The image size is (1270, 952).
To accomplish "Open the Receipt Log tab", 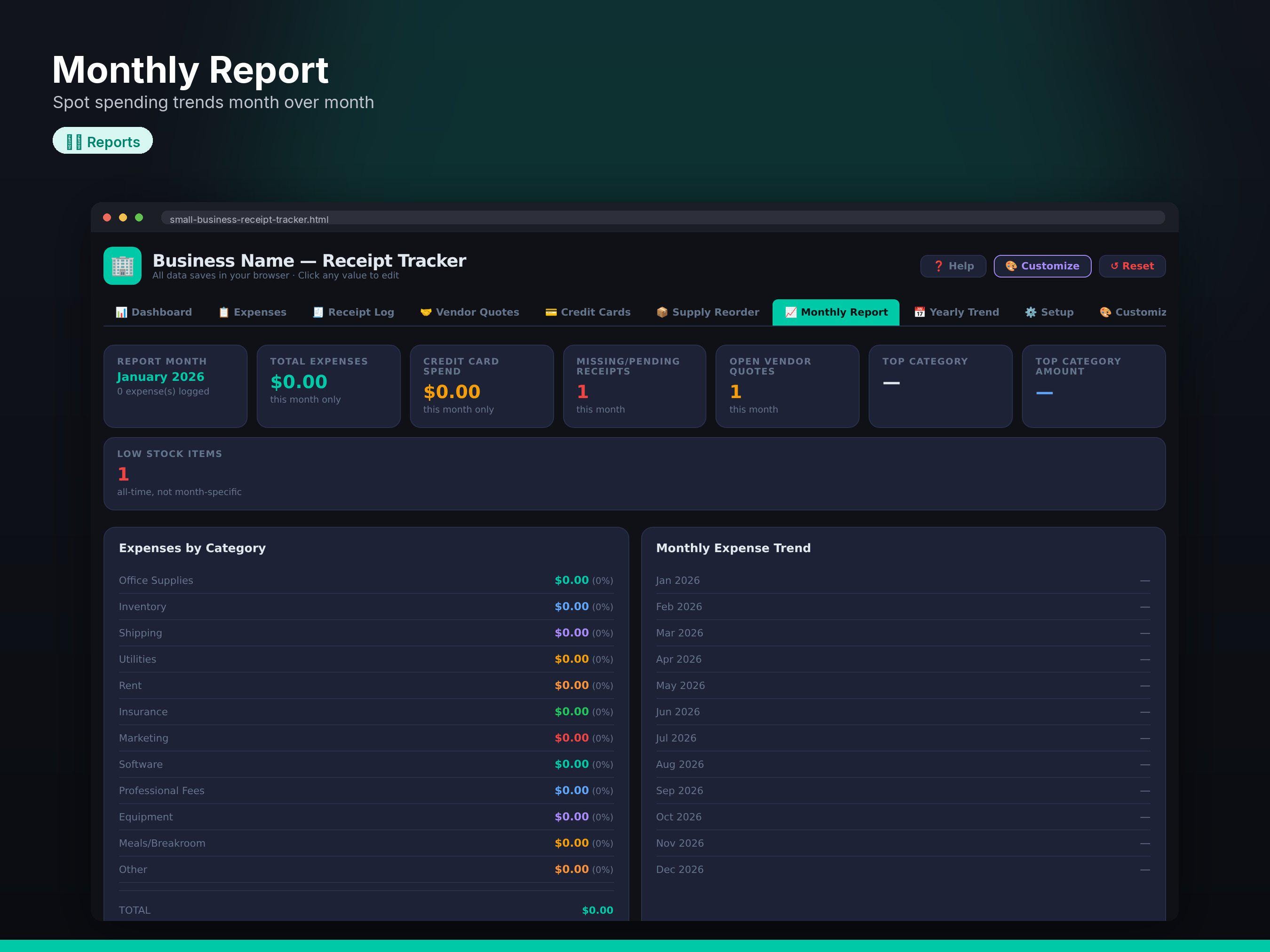I will coord(354,312).
